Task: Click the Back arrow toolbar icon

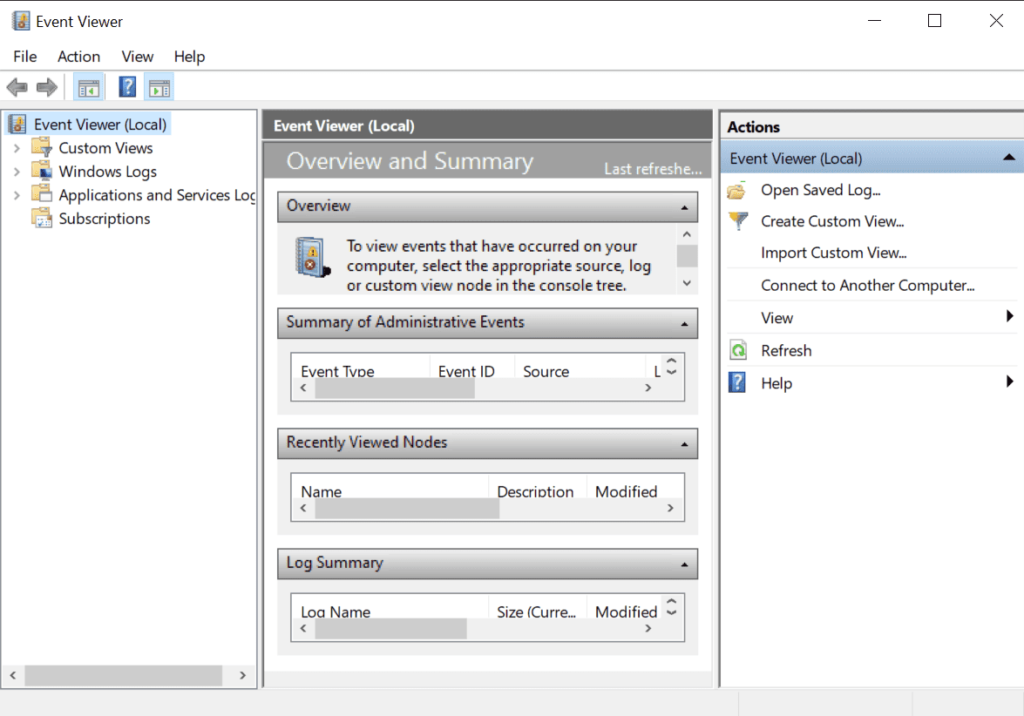Action: [16, 87]
